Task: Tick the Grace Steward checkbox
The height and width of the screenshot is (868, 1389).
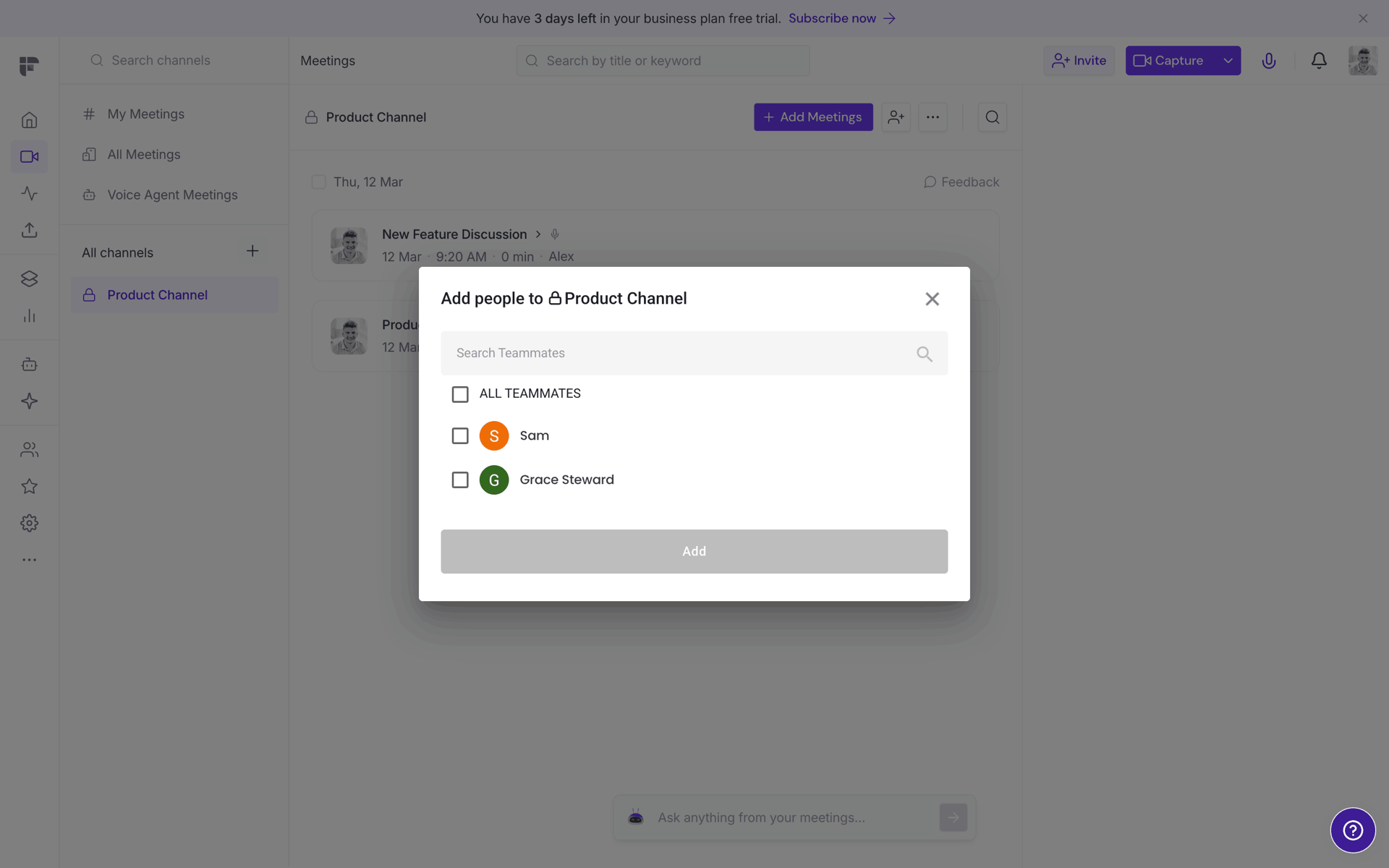Action: 460,480
